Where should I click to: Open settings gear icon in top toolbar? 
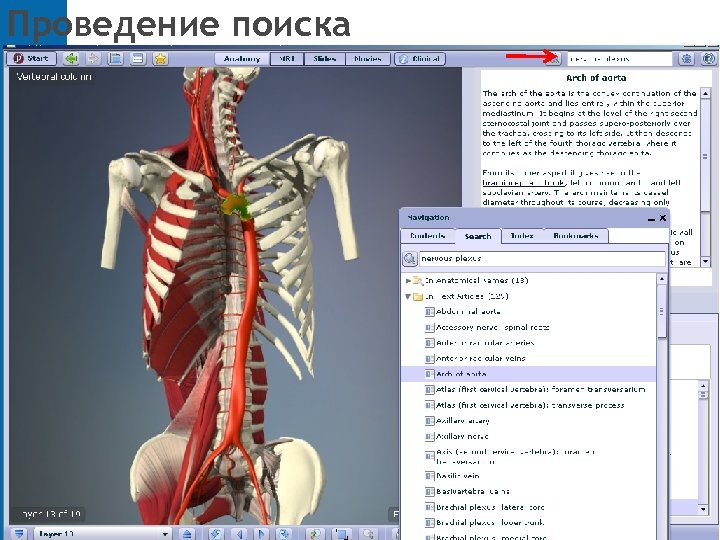click(x=686, y=59)
